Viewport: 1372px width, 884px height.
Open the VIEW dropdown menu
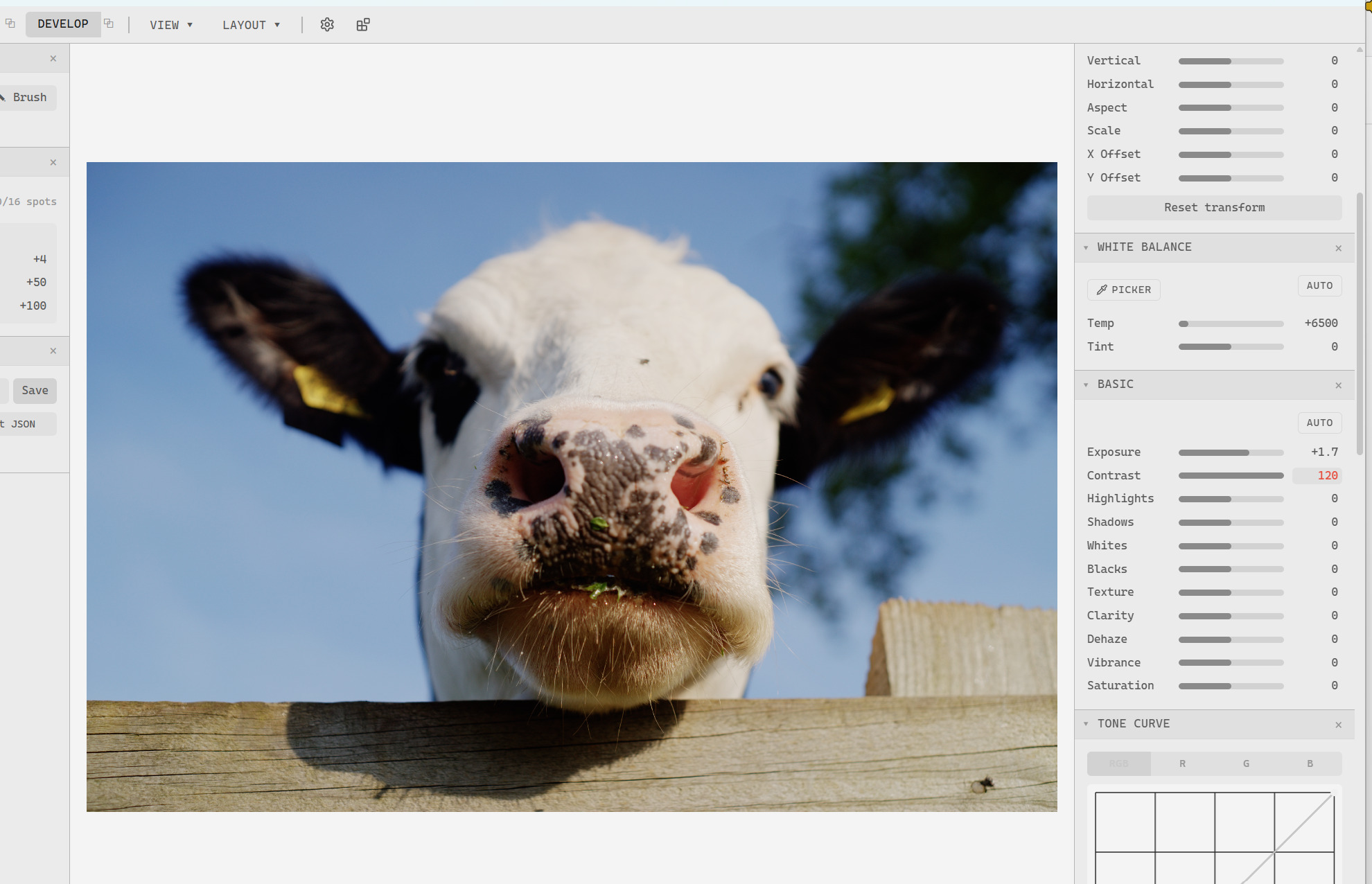(x=171, y=25)
